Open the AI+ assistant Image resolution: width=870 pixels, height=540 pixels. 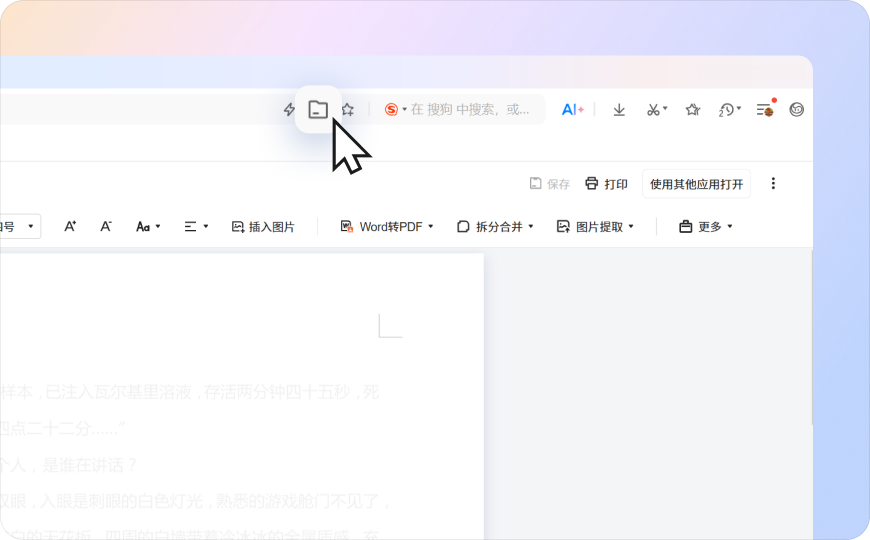coord(573,109)
